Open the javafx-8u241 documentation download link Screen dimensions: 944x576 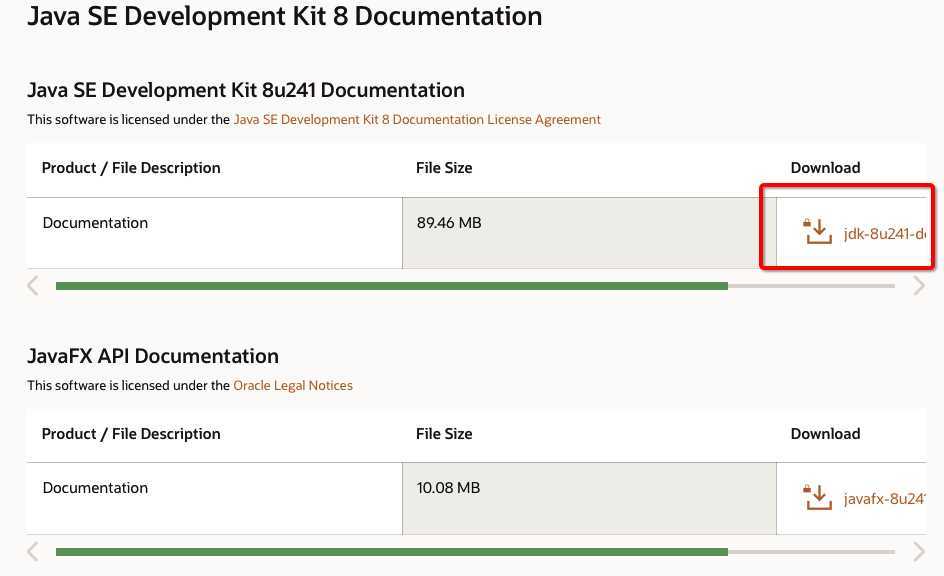coord(884,499)
